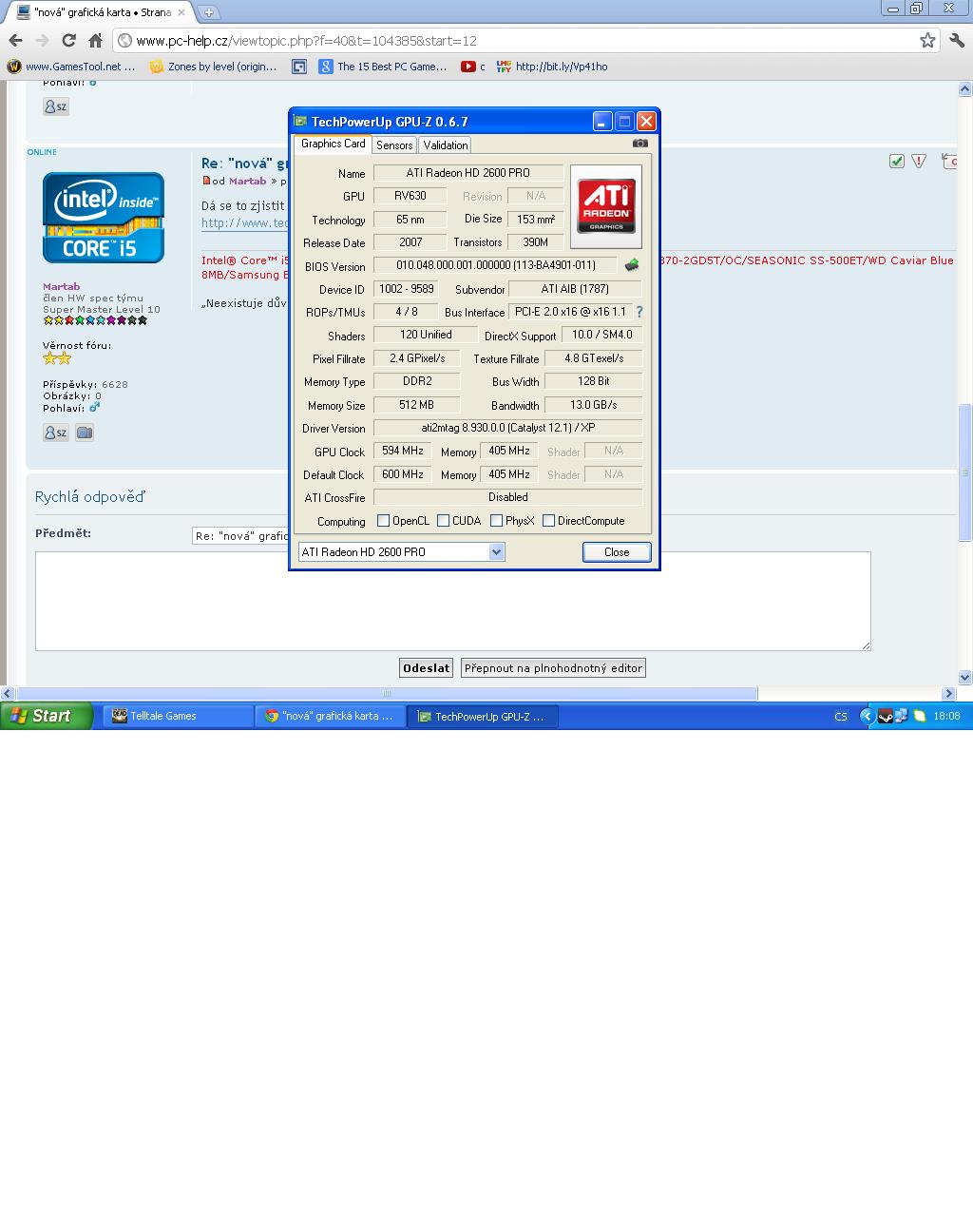Click the Close button in GPU-Z

tap(617, 551)
